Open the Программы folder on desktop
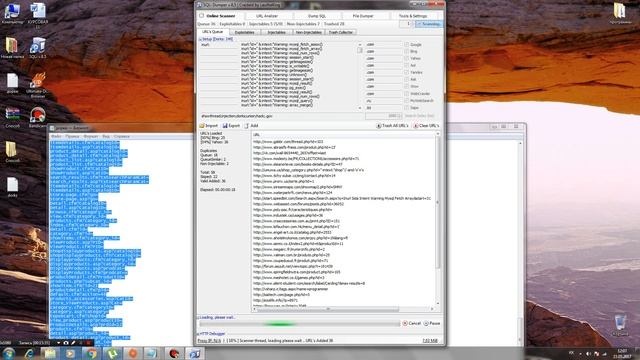Viewport: 640px width, 360px height. coord(620,13)
